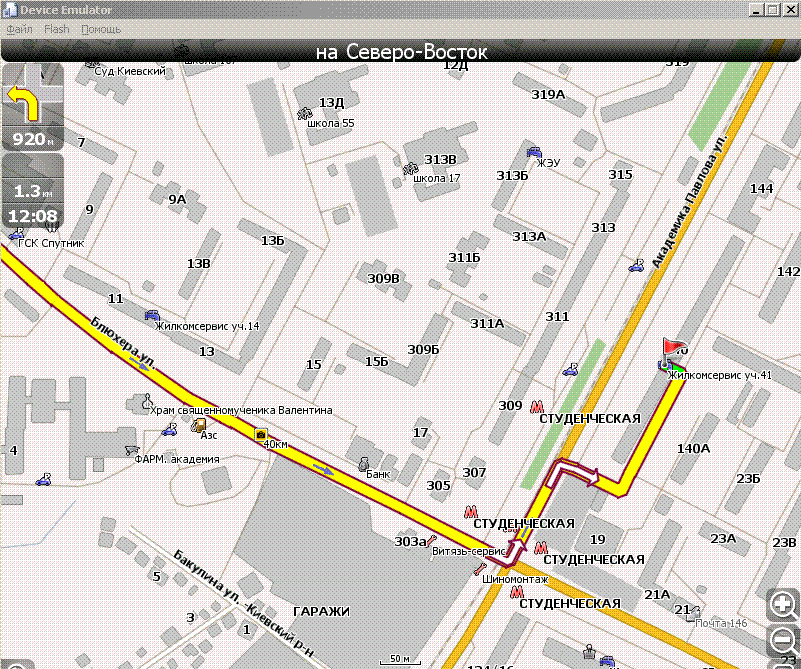Click the zoom out magnifier button

point(783,640)
